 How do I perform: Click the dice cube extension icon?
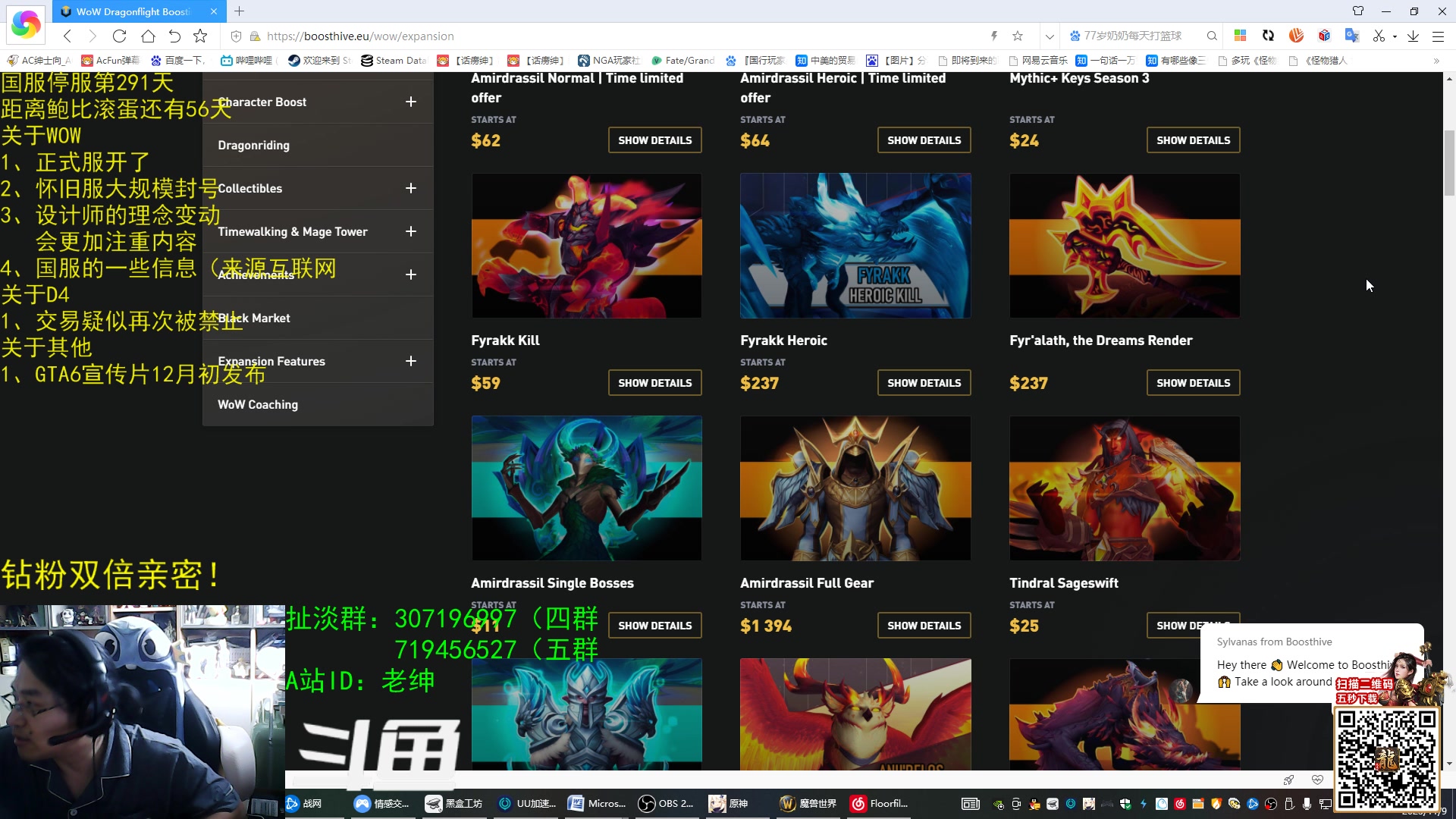click(1324, 36)
